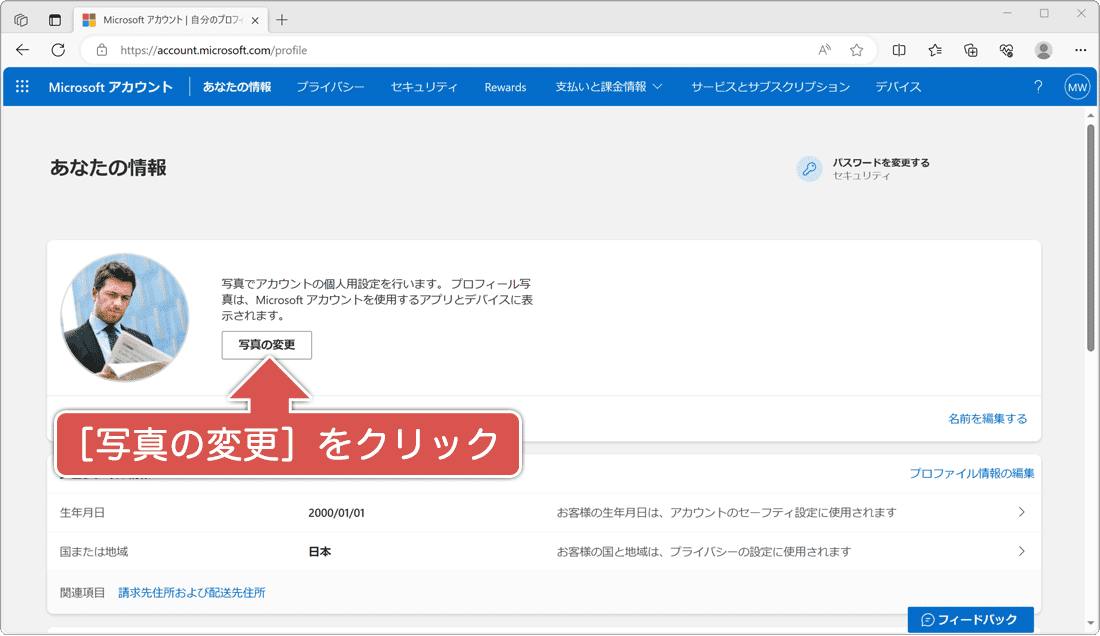Open the 国または地域 row chevron

(1022, 551)
